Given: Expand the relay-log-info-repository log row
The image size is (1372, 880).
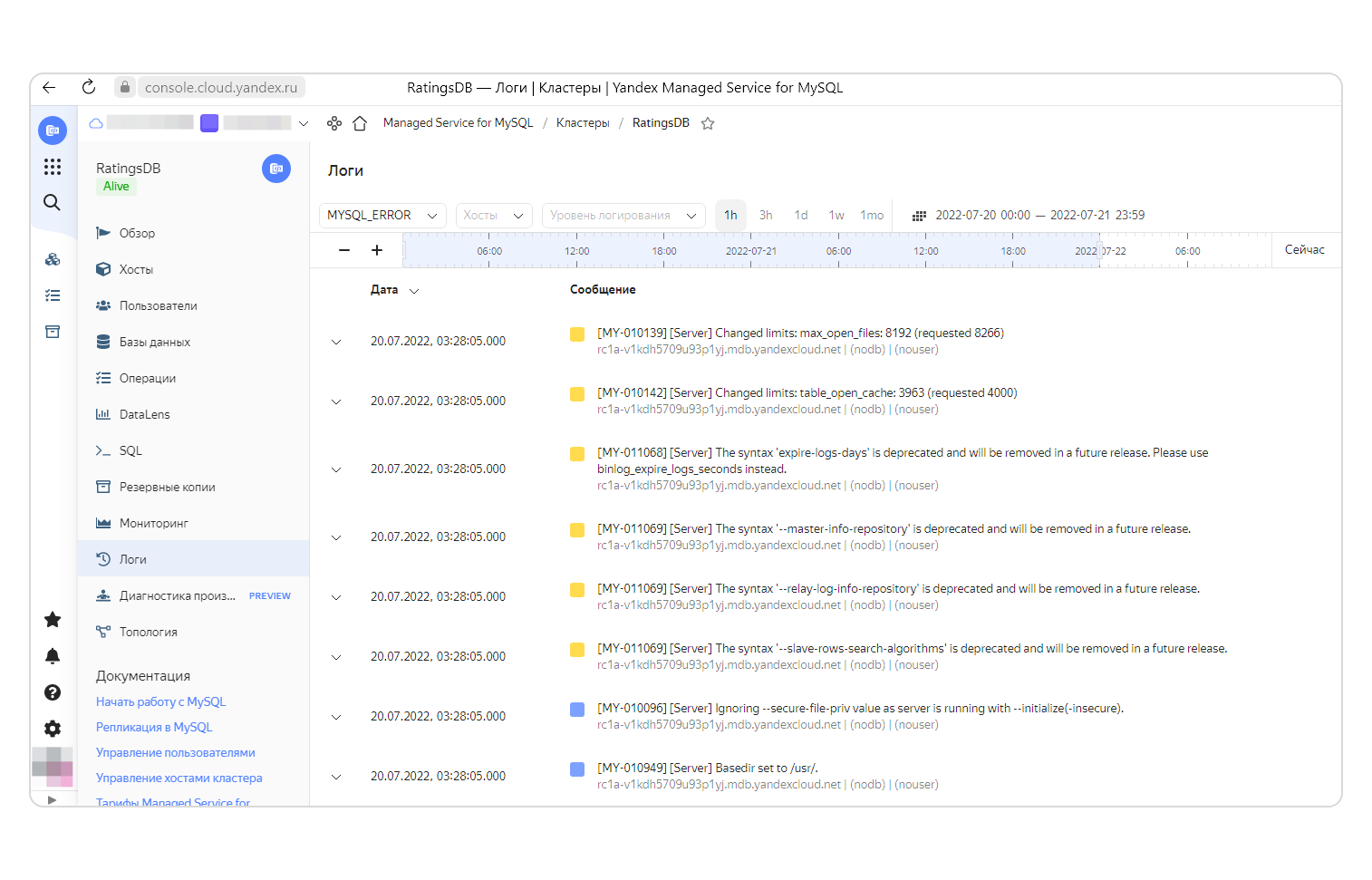Looking at the screenshot, I should click(x=336, y=597).
